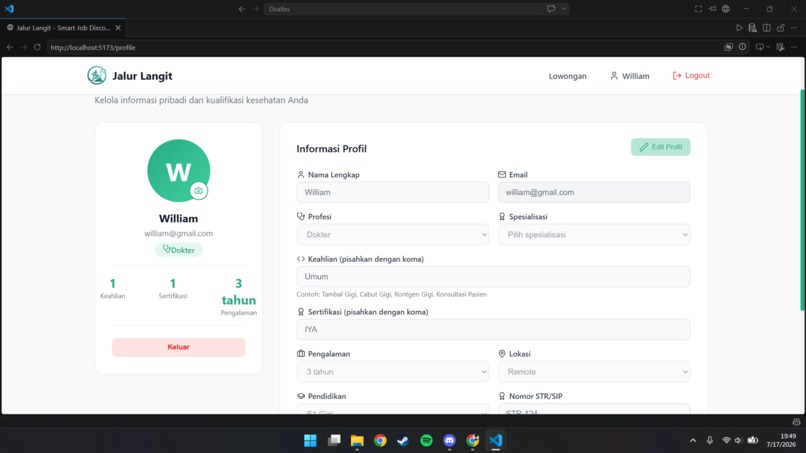This screenshot has width=806, height=453.
Task: Click the Nomor STR/SIP input field
Action: (594, 409)
